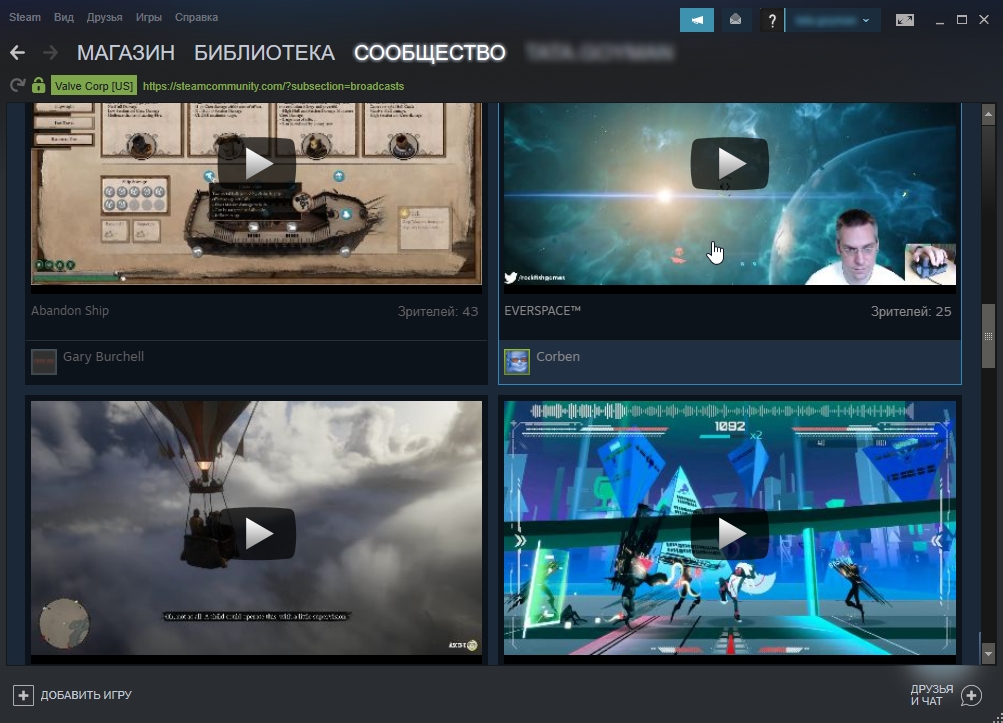The height and width of the screenshot is (723, 1003).
Task: Switch to the БИБЛИОТЕКА tab
Action: tap(264, 52)
